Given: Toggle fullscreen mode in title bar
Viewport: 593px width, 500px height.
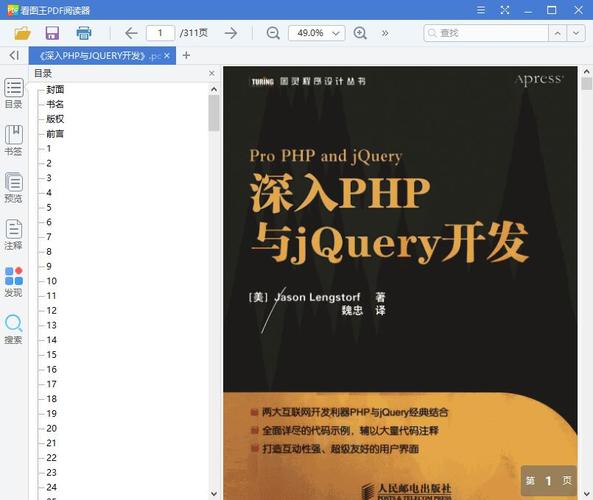Looking at the screenshot, I should coord(505,10).
